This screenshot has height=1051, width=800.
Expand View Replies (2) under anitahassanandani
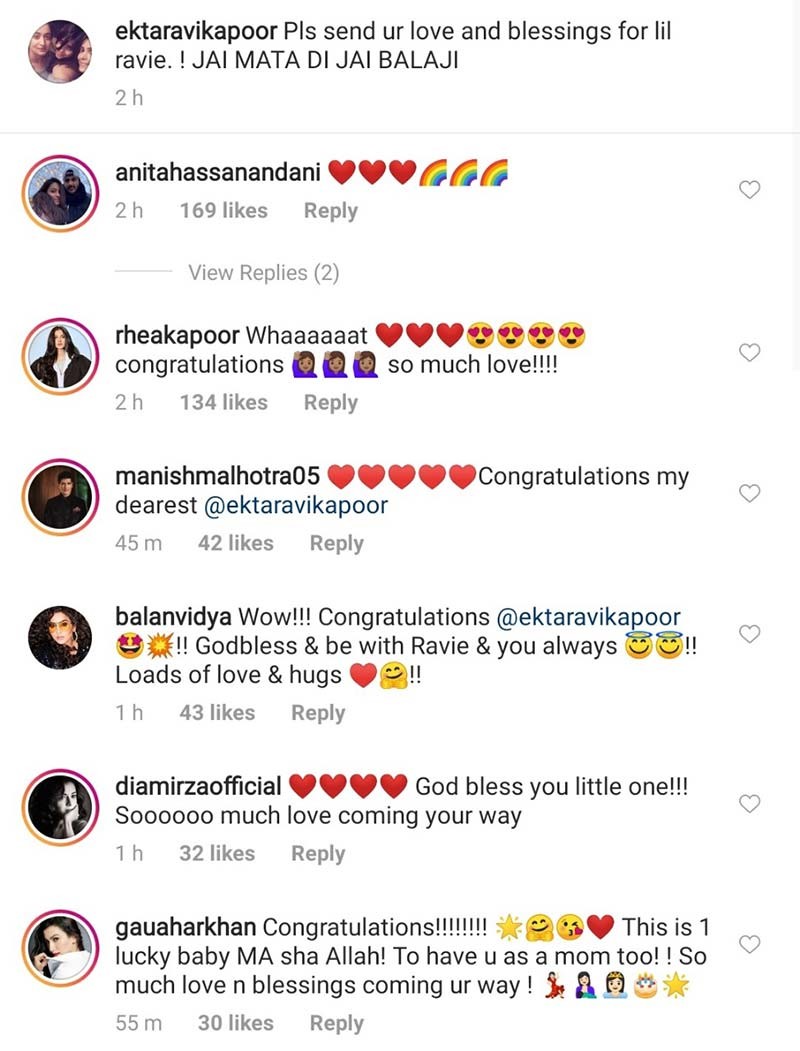click(x=263, y=272)
